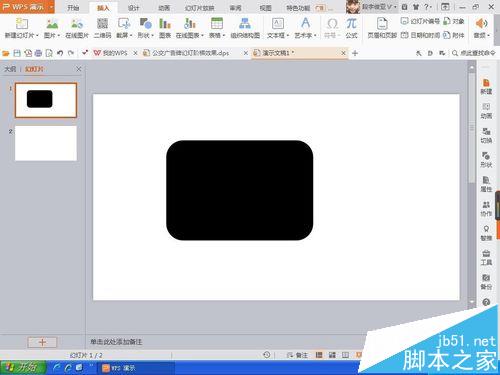Open the Windows Start (开始) button

tap(23, 368)
